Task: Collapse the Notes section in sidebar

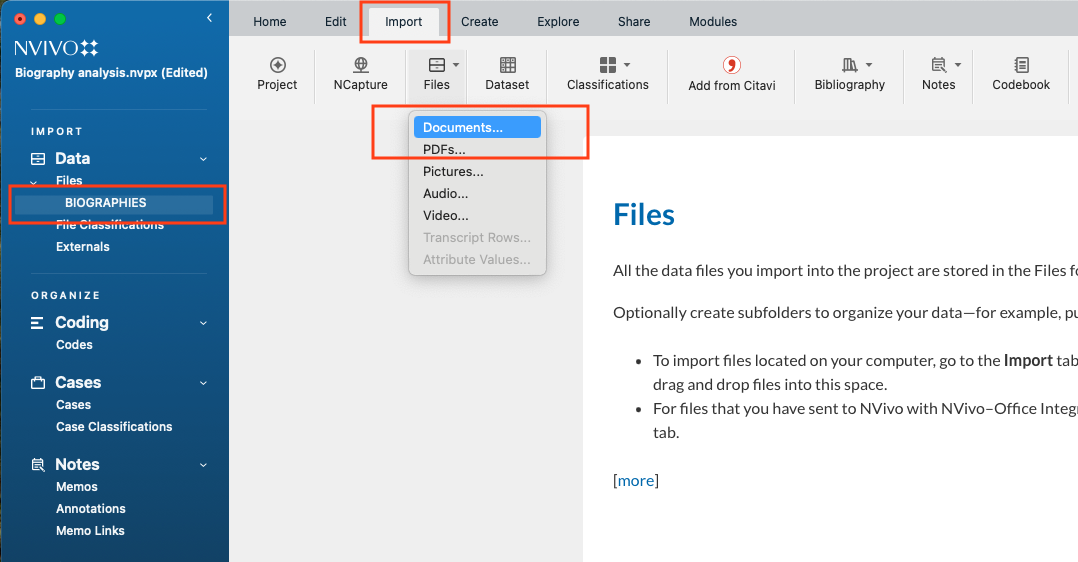Action: (x=203, y=465)
